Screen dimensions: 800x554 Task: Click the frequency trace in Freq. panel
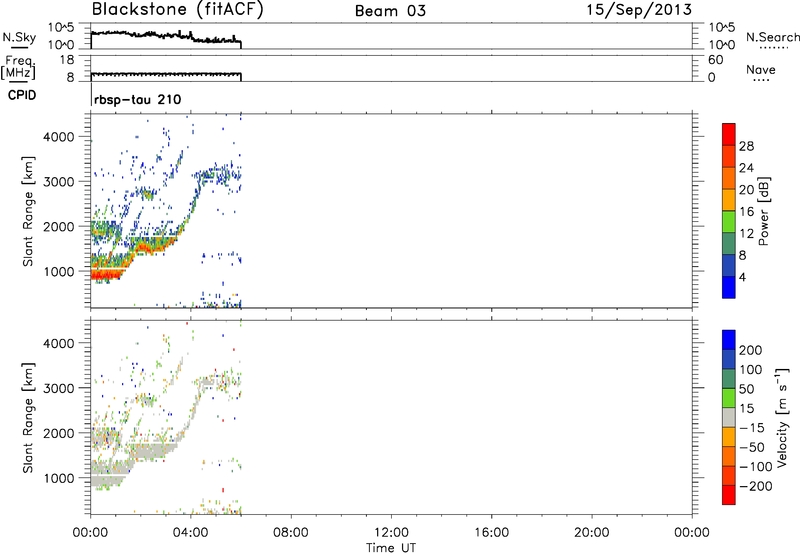tap(166, 75)
